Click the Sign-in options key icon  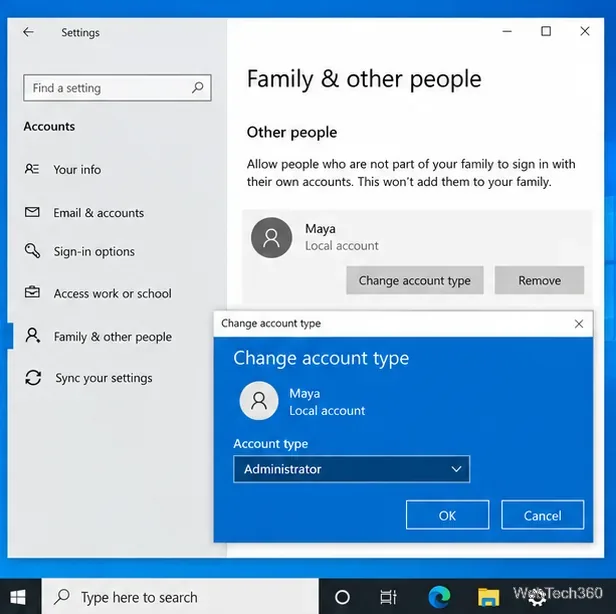[32, 251]
